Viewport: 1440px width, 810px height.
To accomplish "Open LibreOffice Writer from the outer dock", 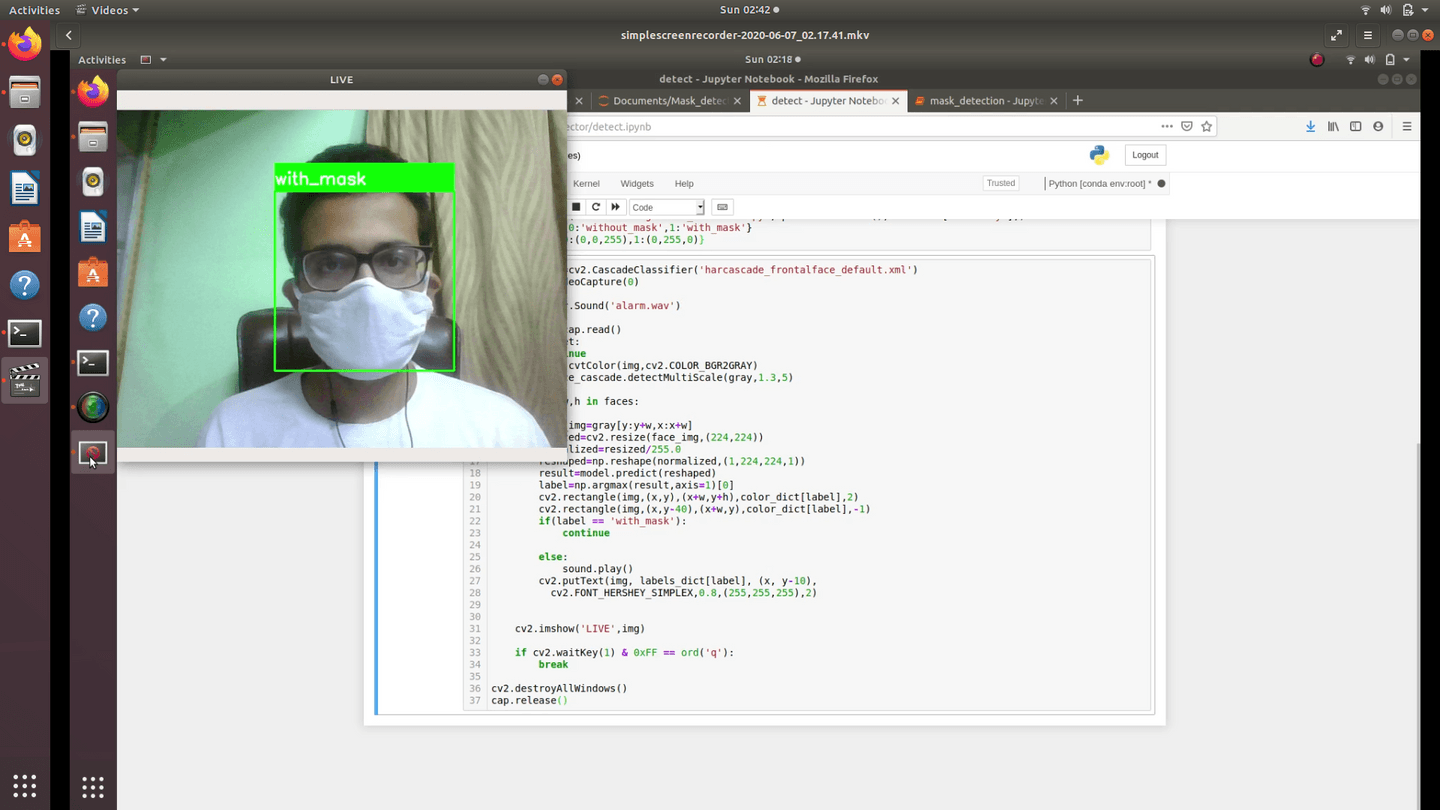I will pos(25,188).
